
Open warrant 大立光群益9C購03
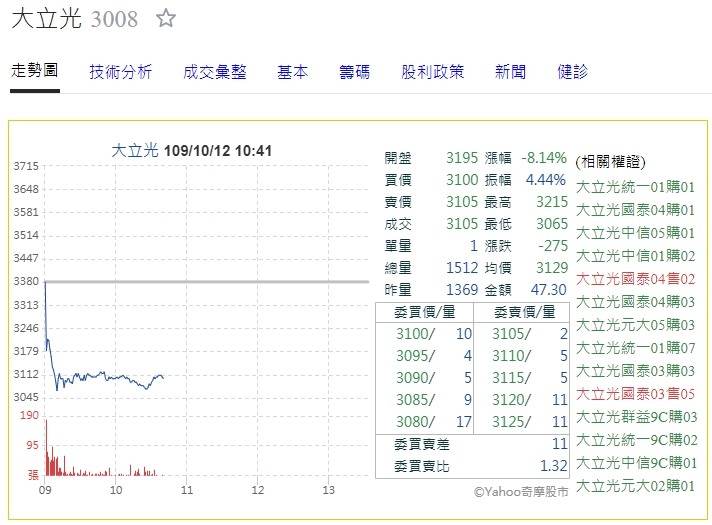[x=637, y=417]
